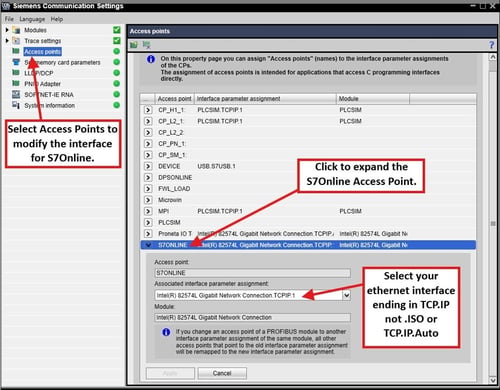Toggle the green checkbox beside Modules
This screenshot has height=390, width=500.
(117, 30)
